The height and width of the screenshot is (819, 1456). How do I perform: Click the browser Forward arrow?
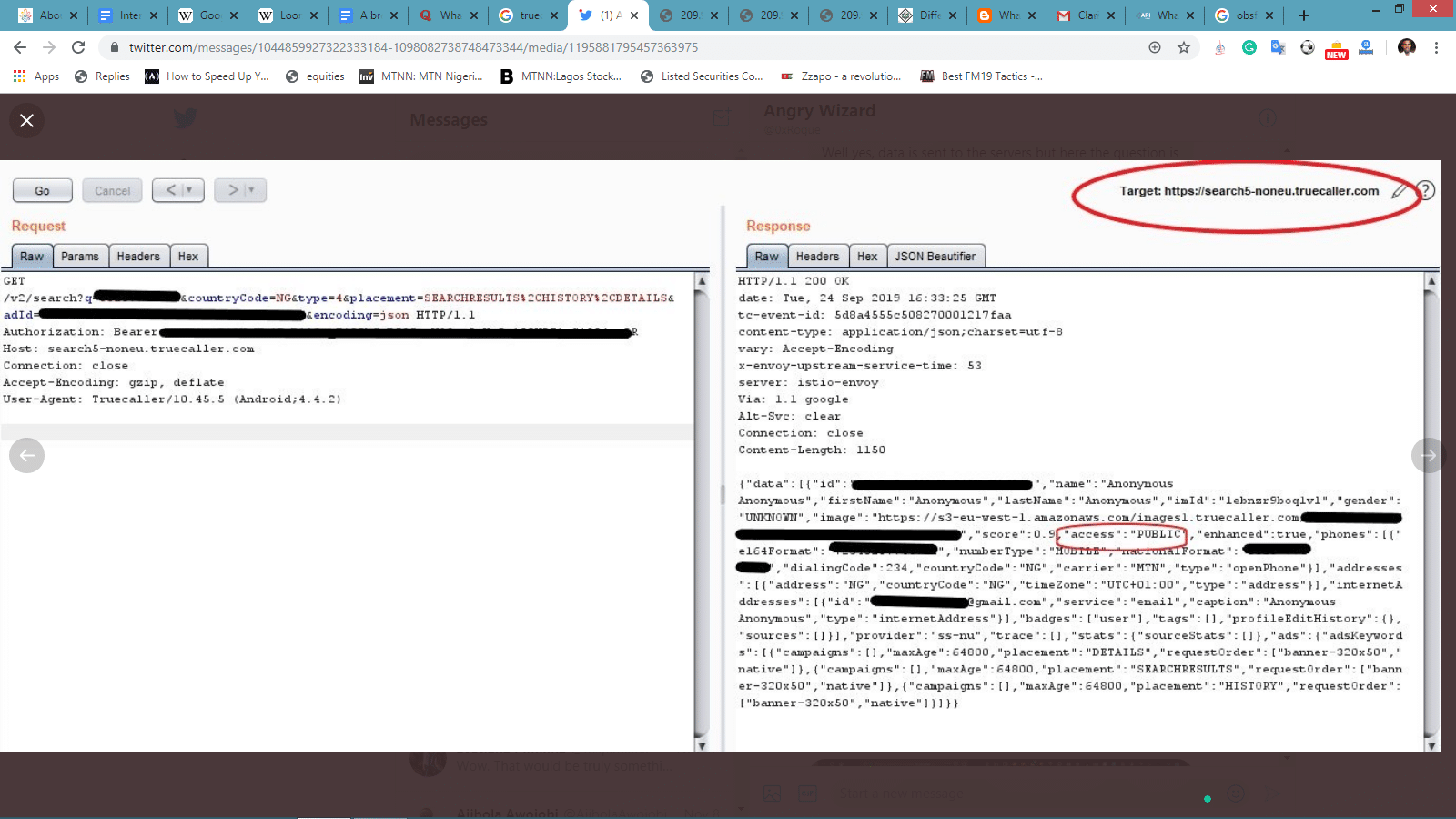pos(49,47)
